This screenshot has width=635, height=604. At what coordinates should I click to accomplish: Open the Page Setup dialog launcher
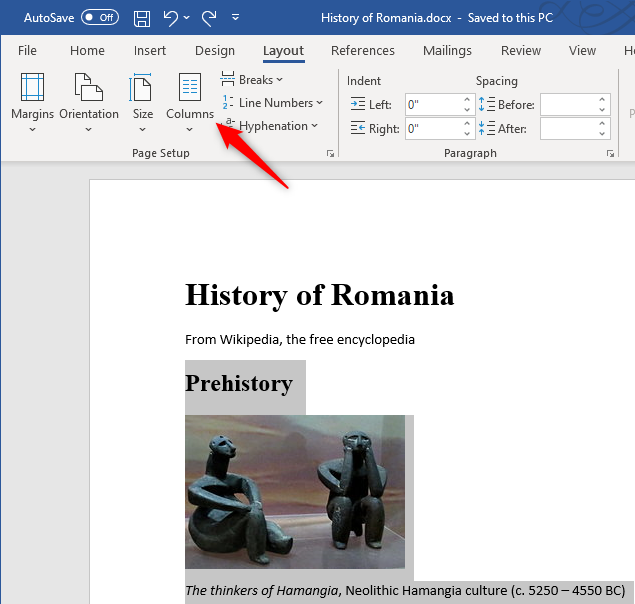(330, 154)
